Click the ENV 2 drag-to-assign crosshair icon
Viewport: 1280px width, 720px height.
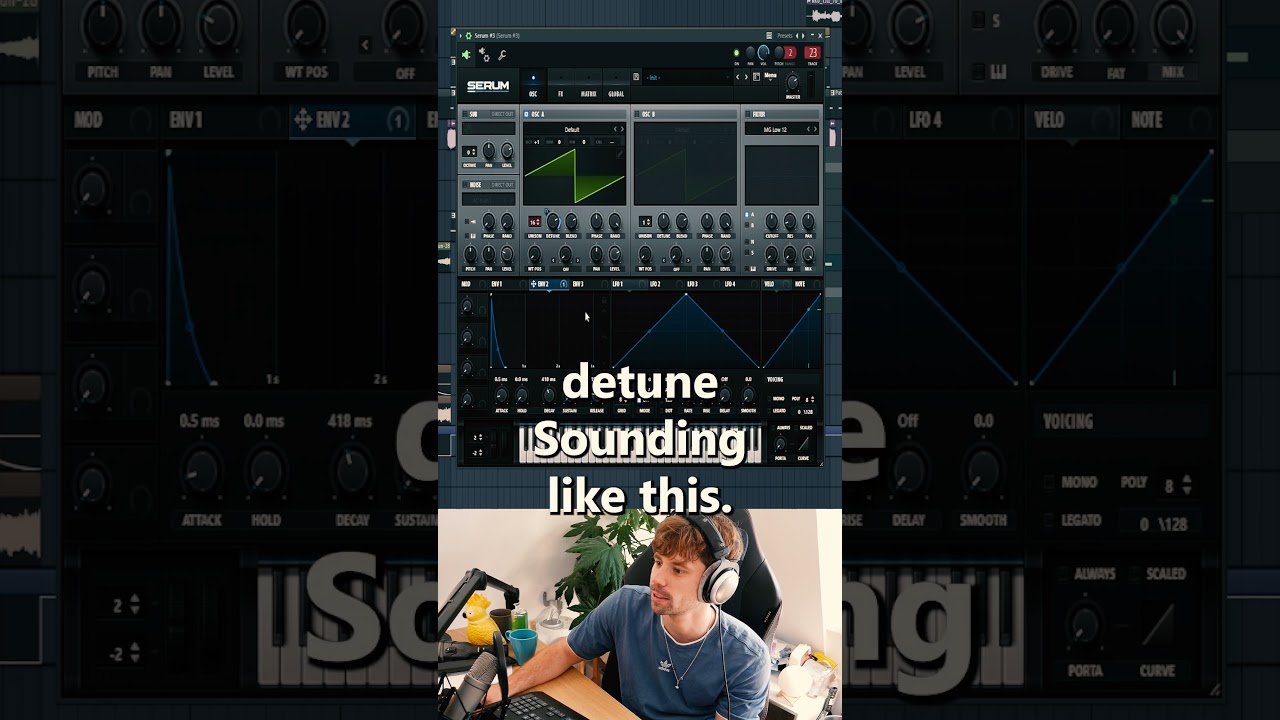pos(533,284)
